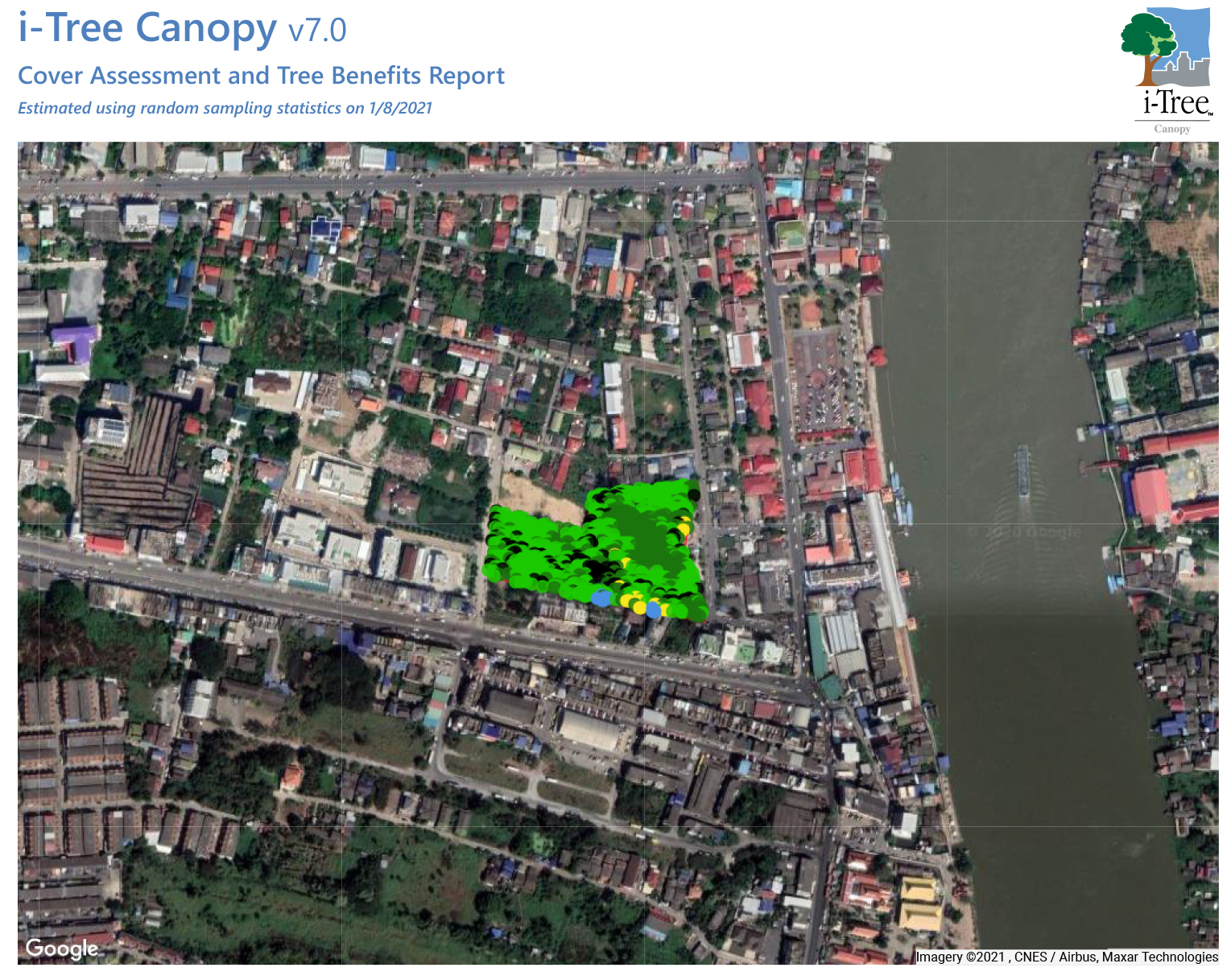Select the leftmost blue sample point marker
The height and width of the screenshot is (980, 1231).
click(601, 598)
